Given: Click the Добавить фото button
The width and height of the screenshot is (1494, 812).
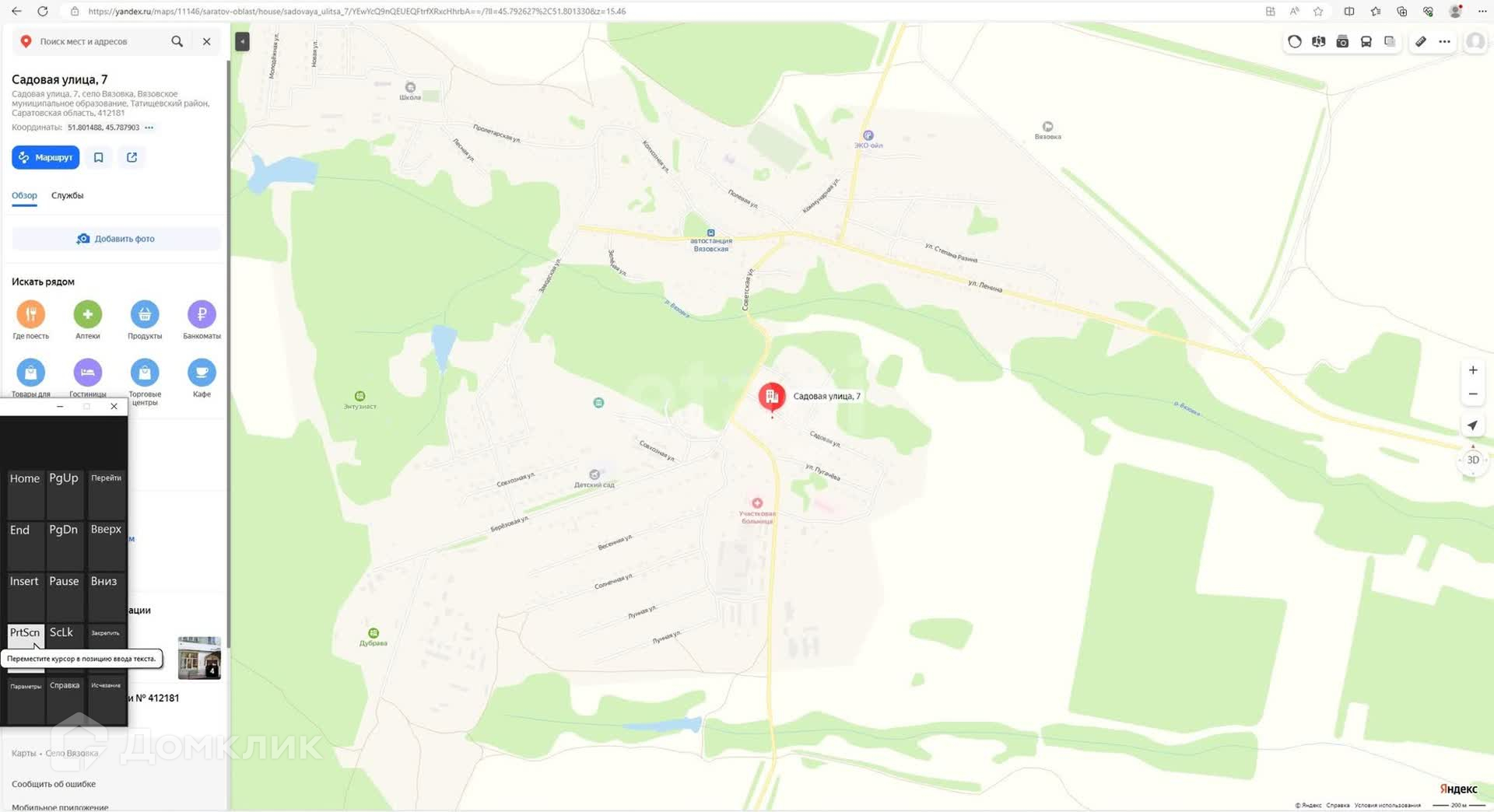Looking at the screenshot, I should coord(116,239).
